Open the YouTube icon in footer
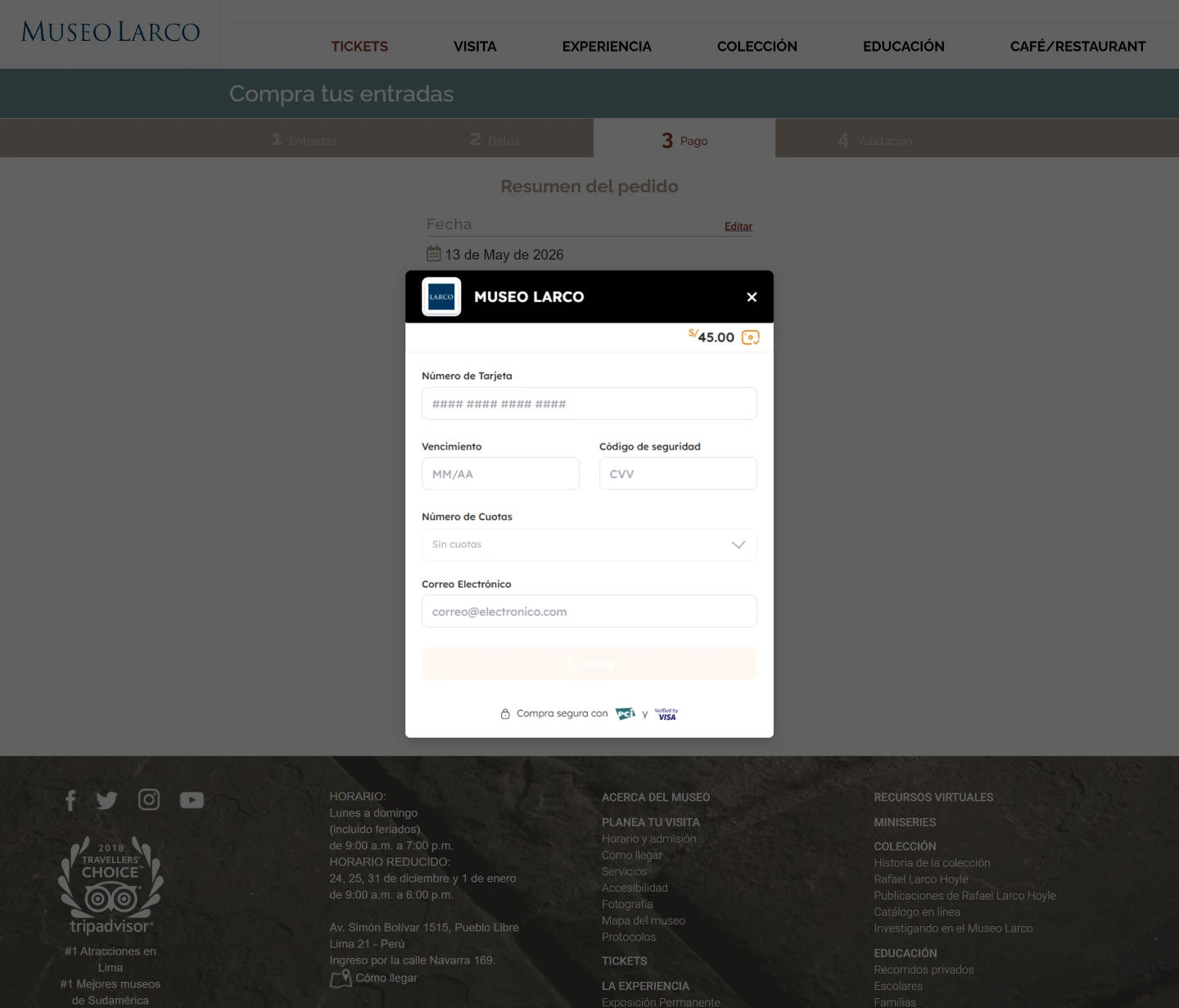Screen dimensions: 1179x1008 (192, 800)
